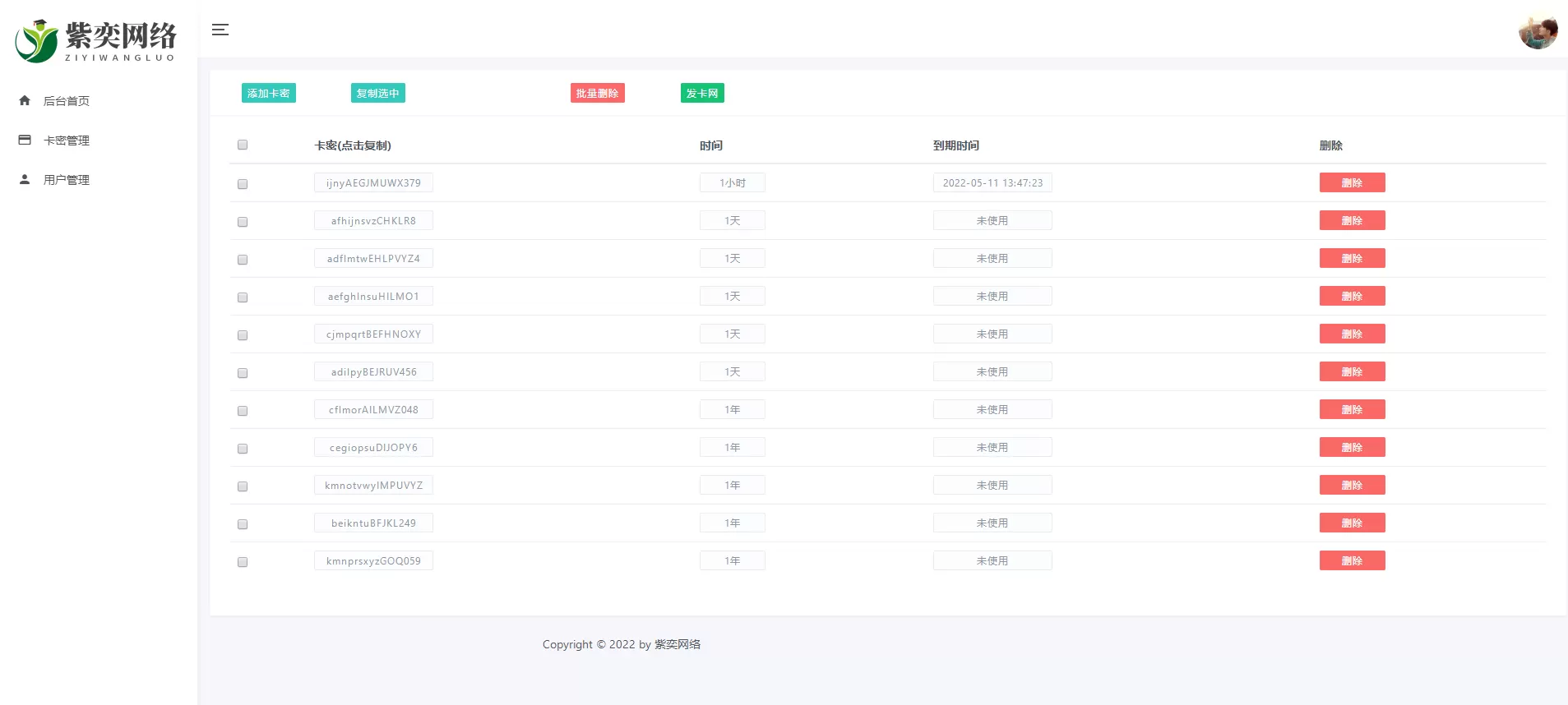This screenshot has width=1568, height=705.
Task: Click the 卡密(点击复制) column header
Action: click(x=353, y=145)
